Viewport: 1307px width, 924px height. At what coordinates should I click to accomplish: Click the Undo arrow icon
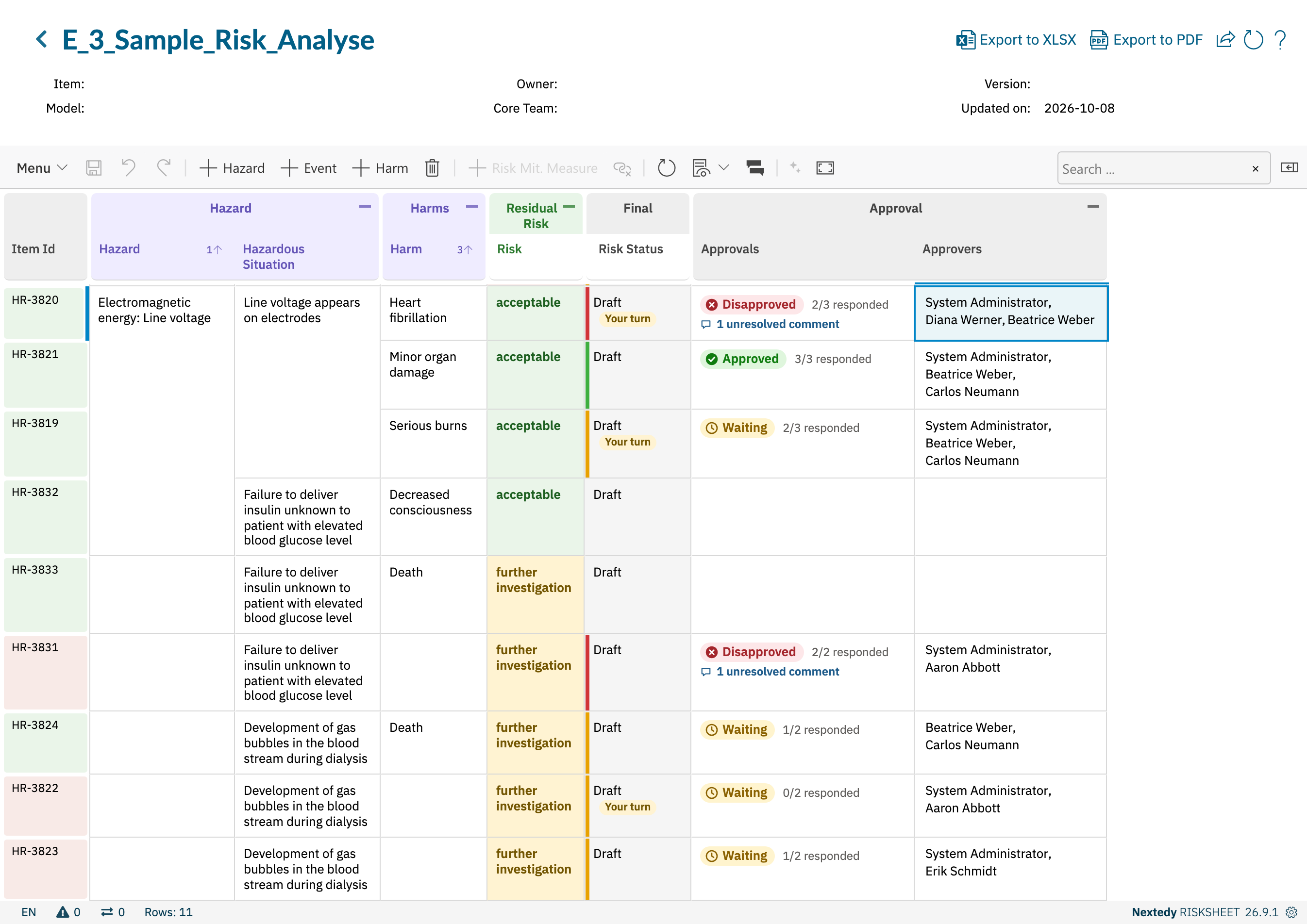point(128,168)
